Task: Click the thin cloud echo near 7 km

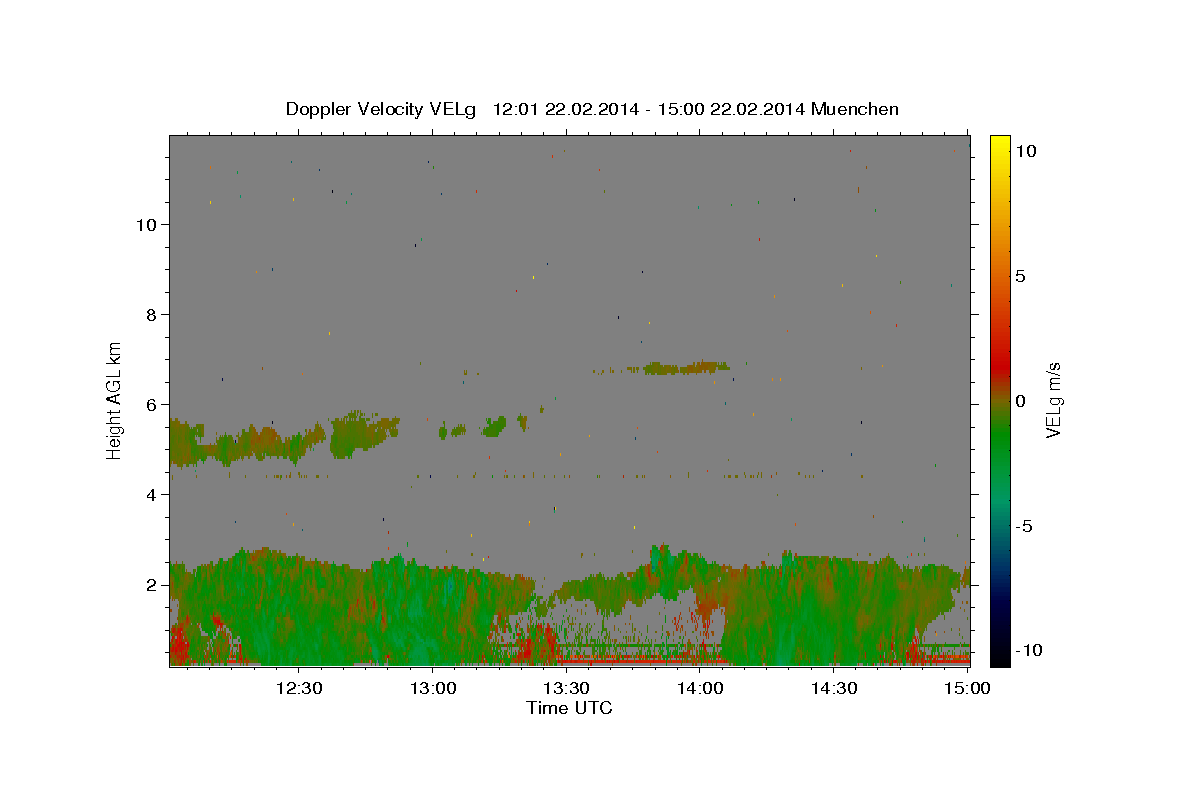Action: click(685, 368)
